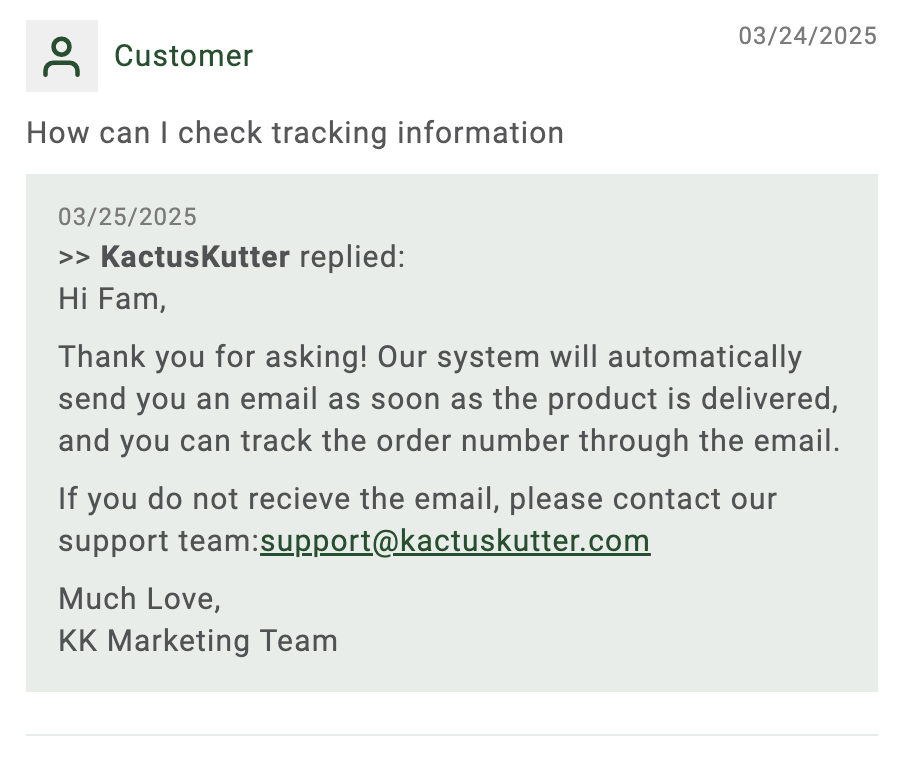Click the 03/25/2025 reply date
The image size is (904, 758).
[127, 217]
